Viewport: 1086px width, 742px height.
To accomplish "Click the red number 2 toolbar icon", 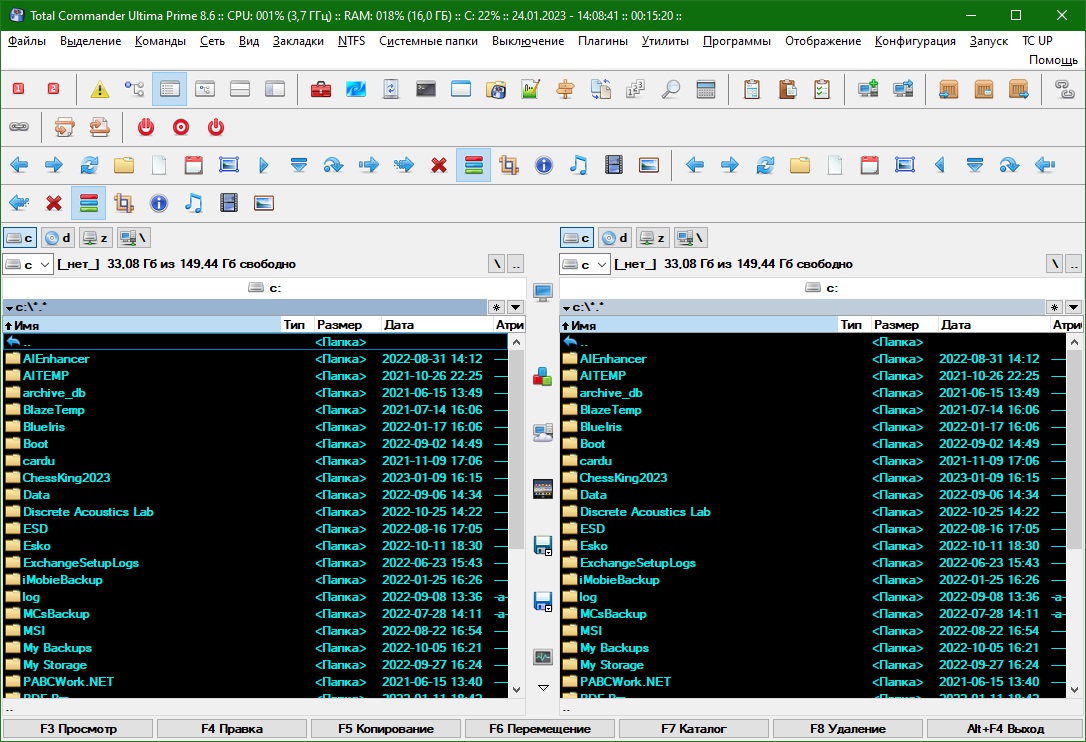I will (x=53, y=90).
